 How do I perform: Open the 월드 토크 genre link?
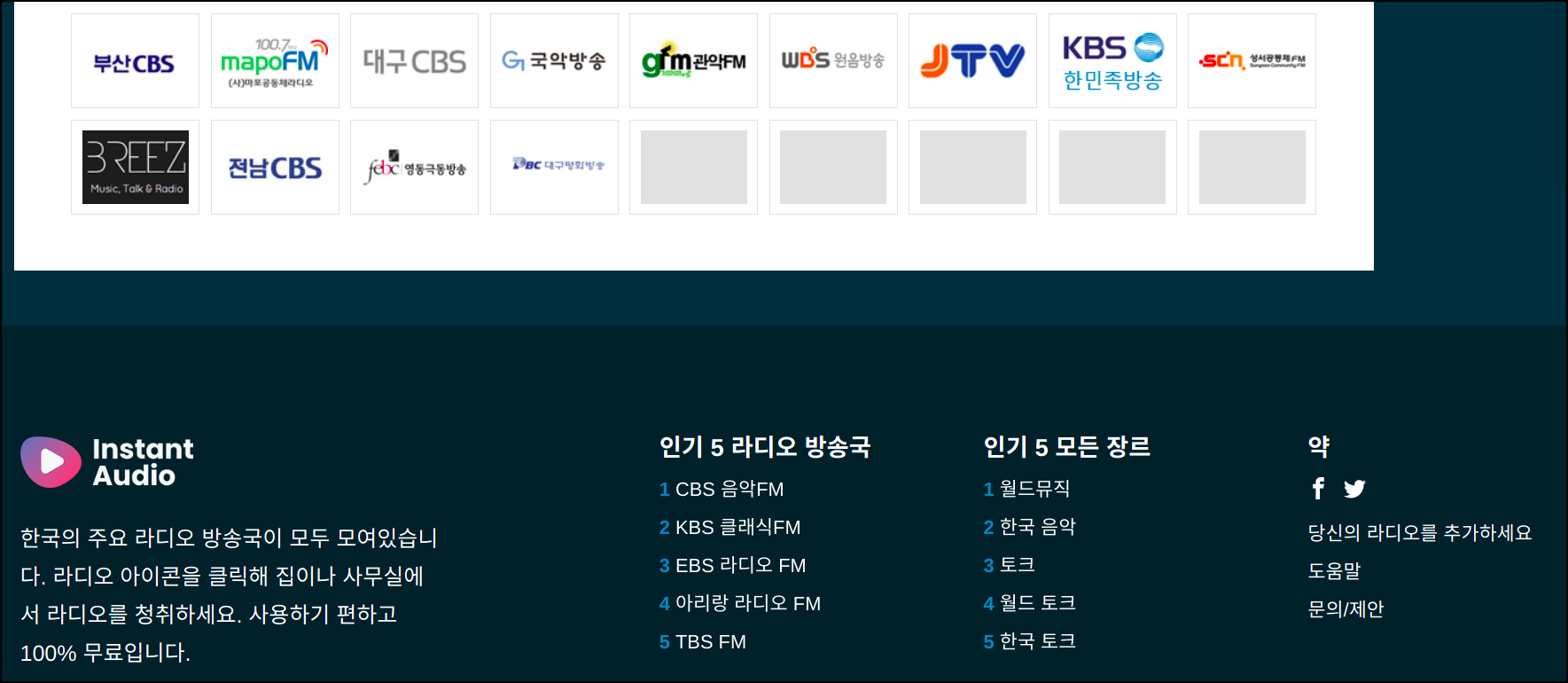(x=1037, y=603)
